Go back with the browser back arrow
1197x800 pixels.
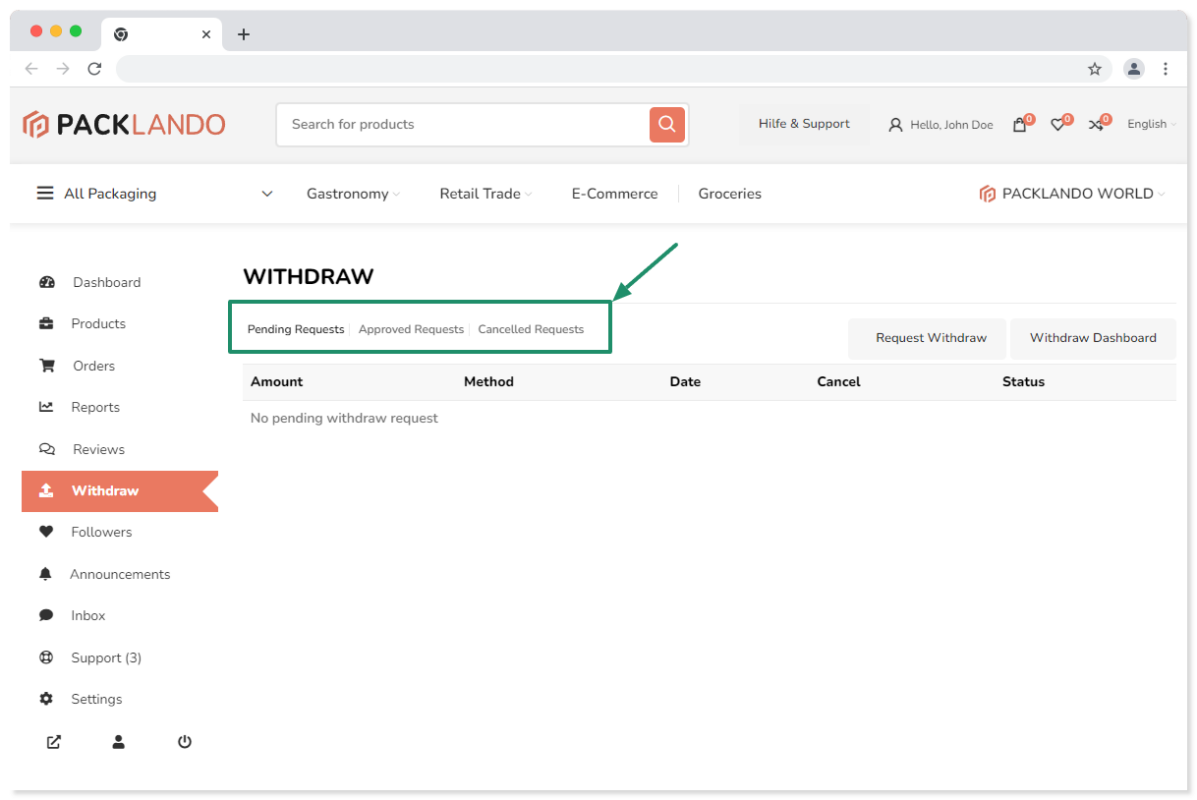click(31, 69)
